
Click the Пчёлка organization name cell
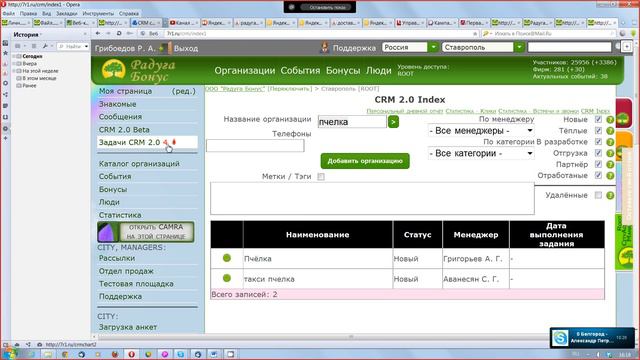coord(318,258)
